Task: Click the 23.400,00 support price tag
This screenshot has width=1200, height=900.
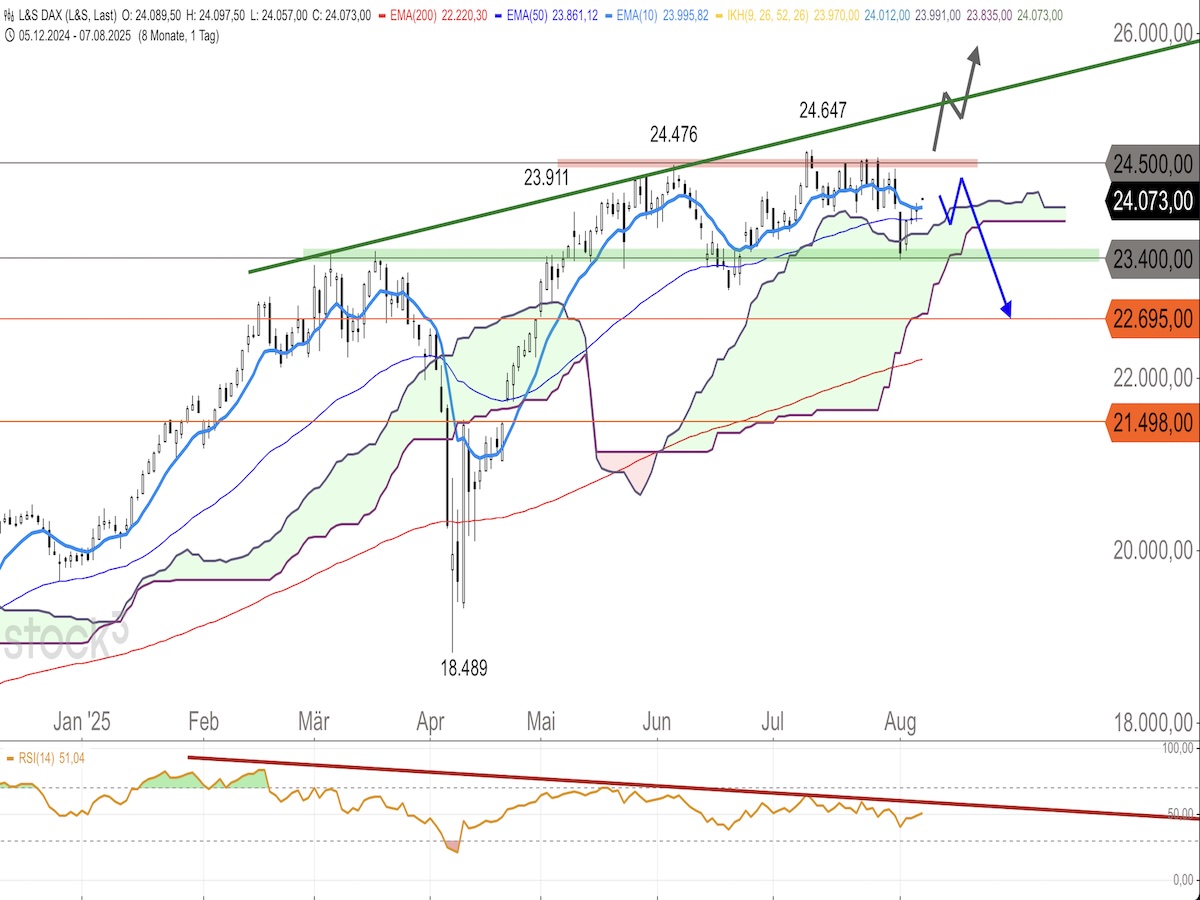Action: pos(1152,259)
